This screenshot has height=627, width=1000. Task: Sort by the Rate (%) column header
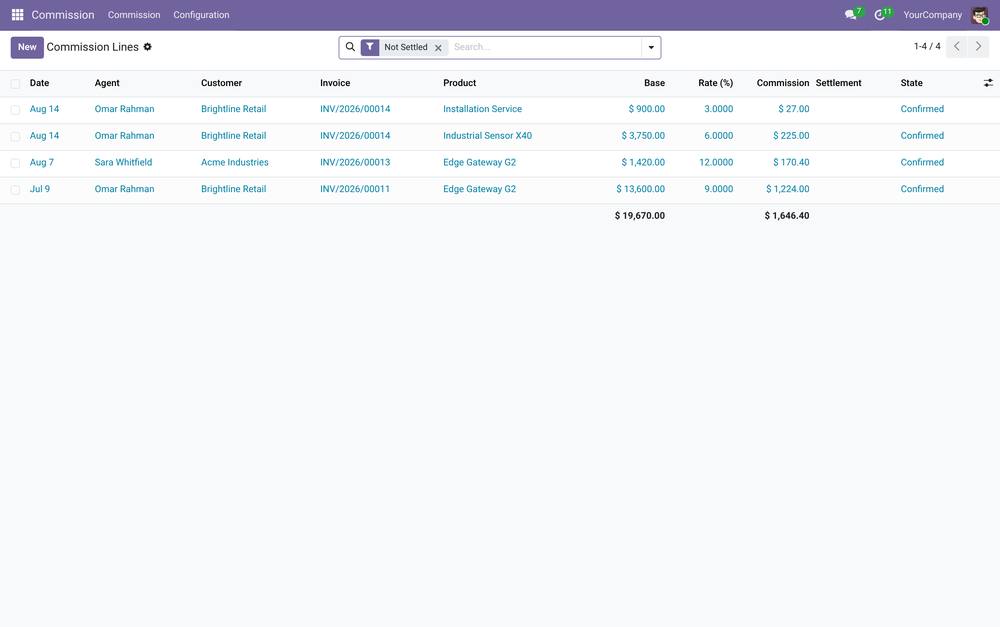pyautogui.click(x=716, y=83)
